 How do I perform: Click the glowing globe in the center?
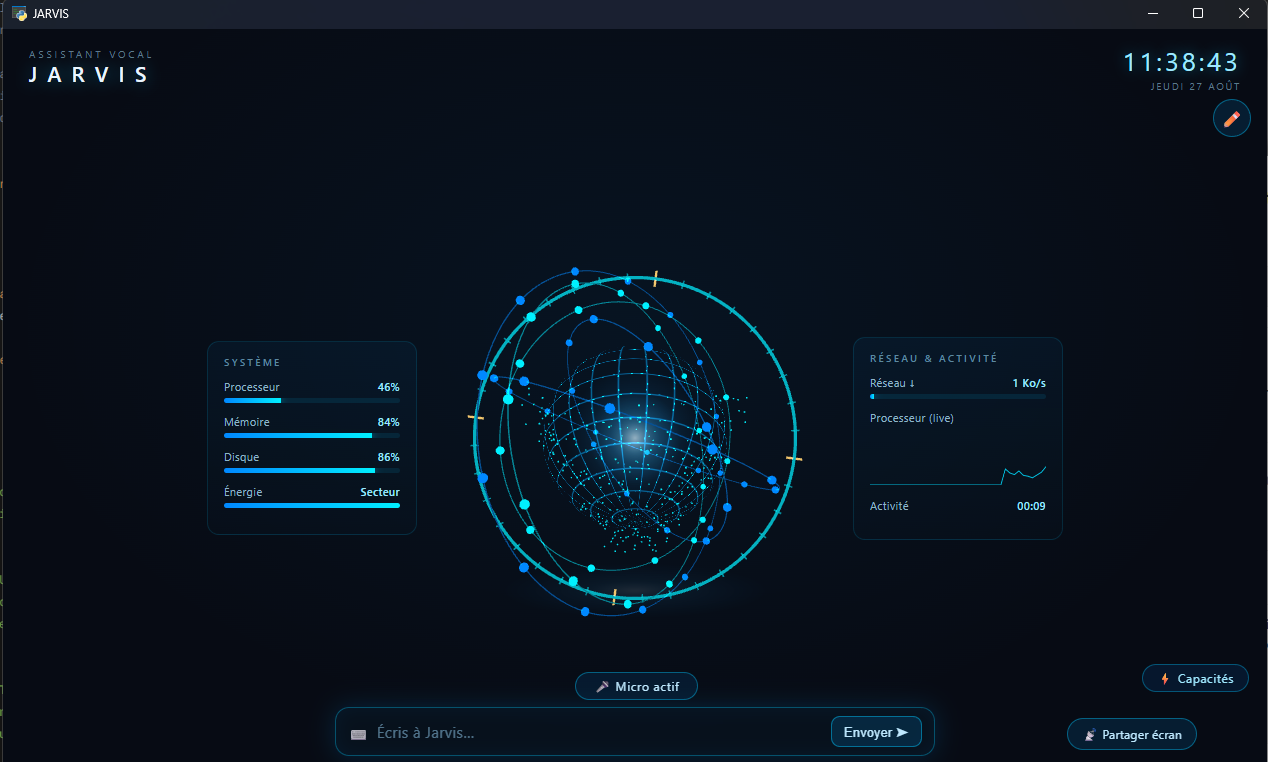click(634, 438)
